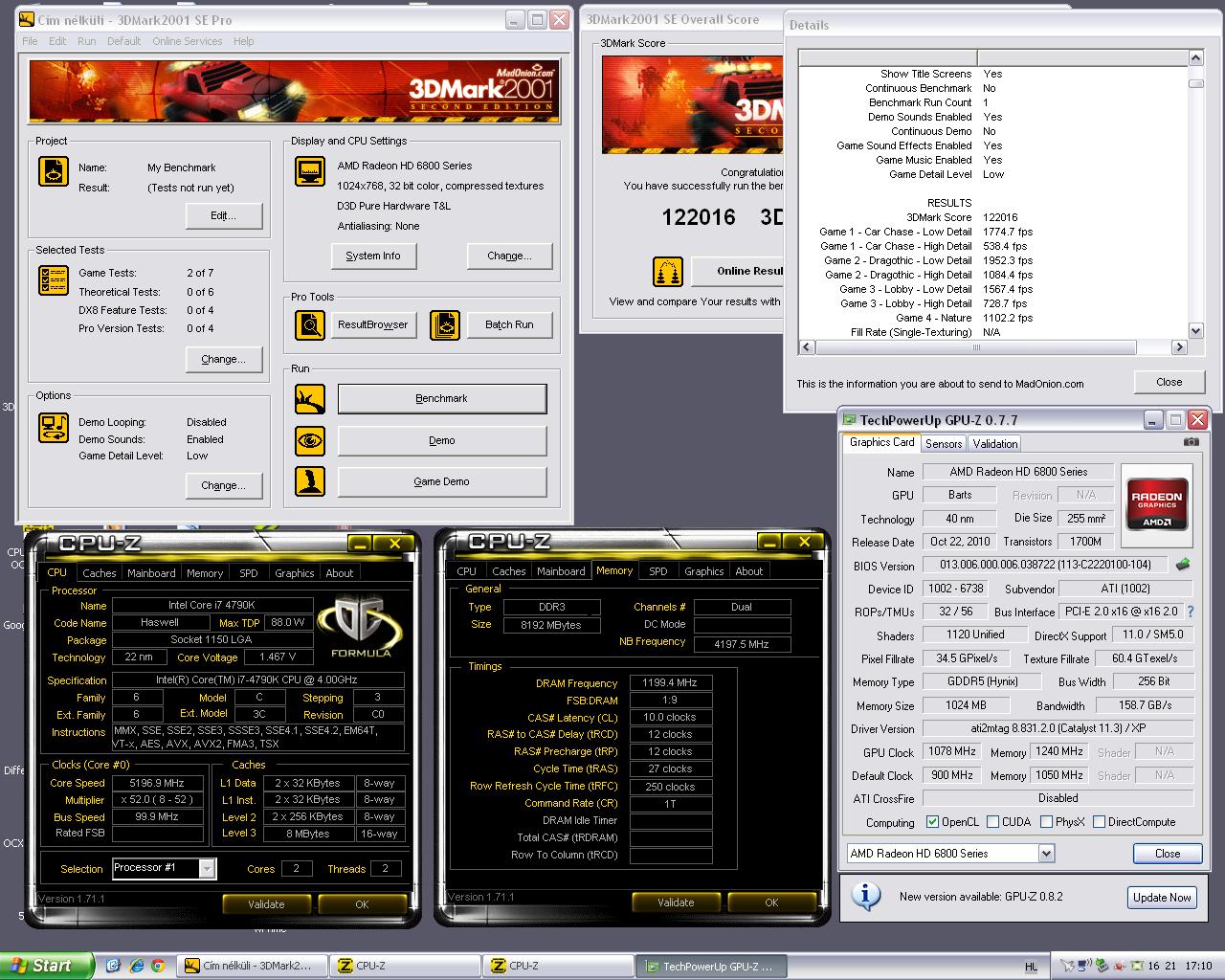
Task: Click the Windows Start button
Action: pyautogui.click(x=47, y=966)
